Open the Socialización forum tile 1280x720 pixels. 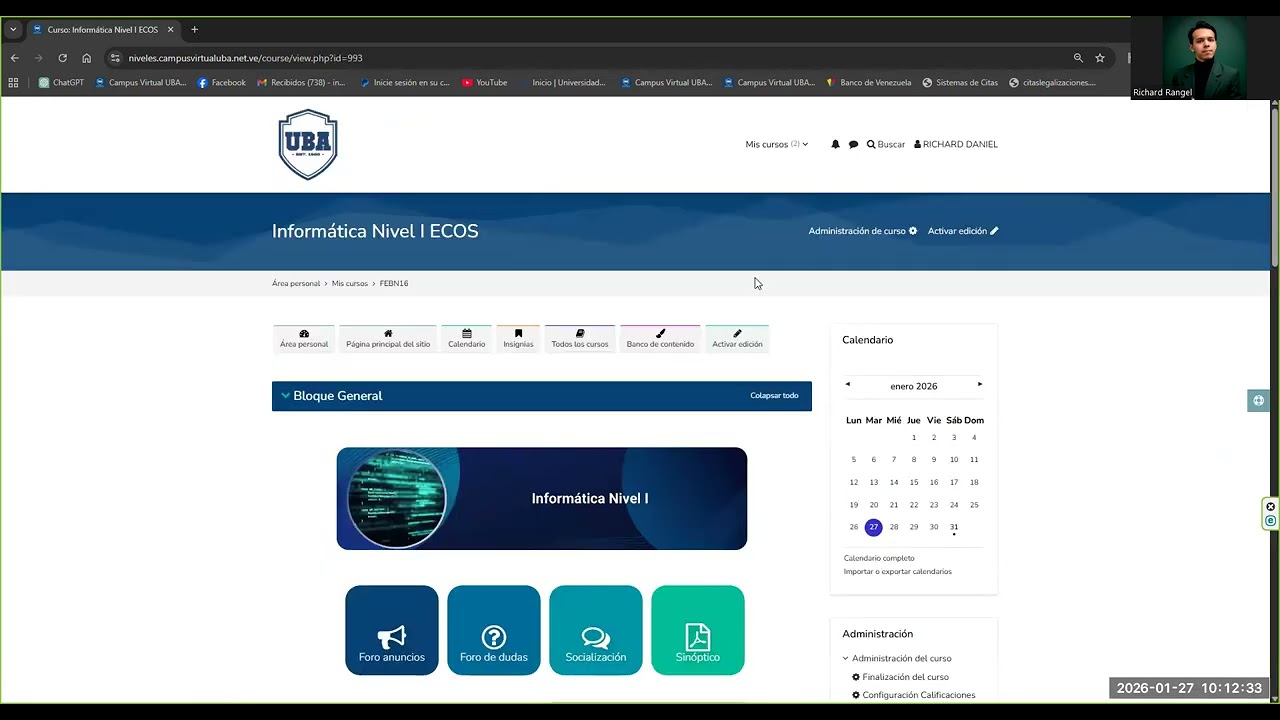596,630
